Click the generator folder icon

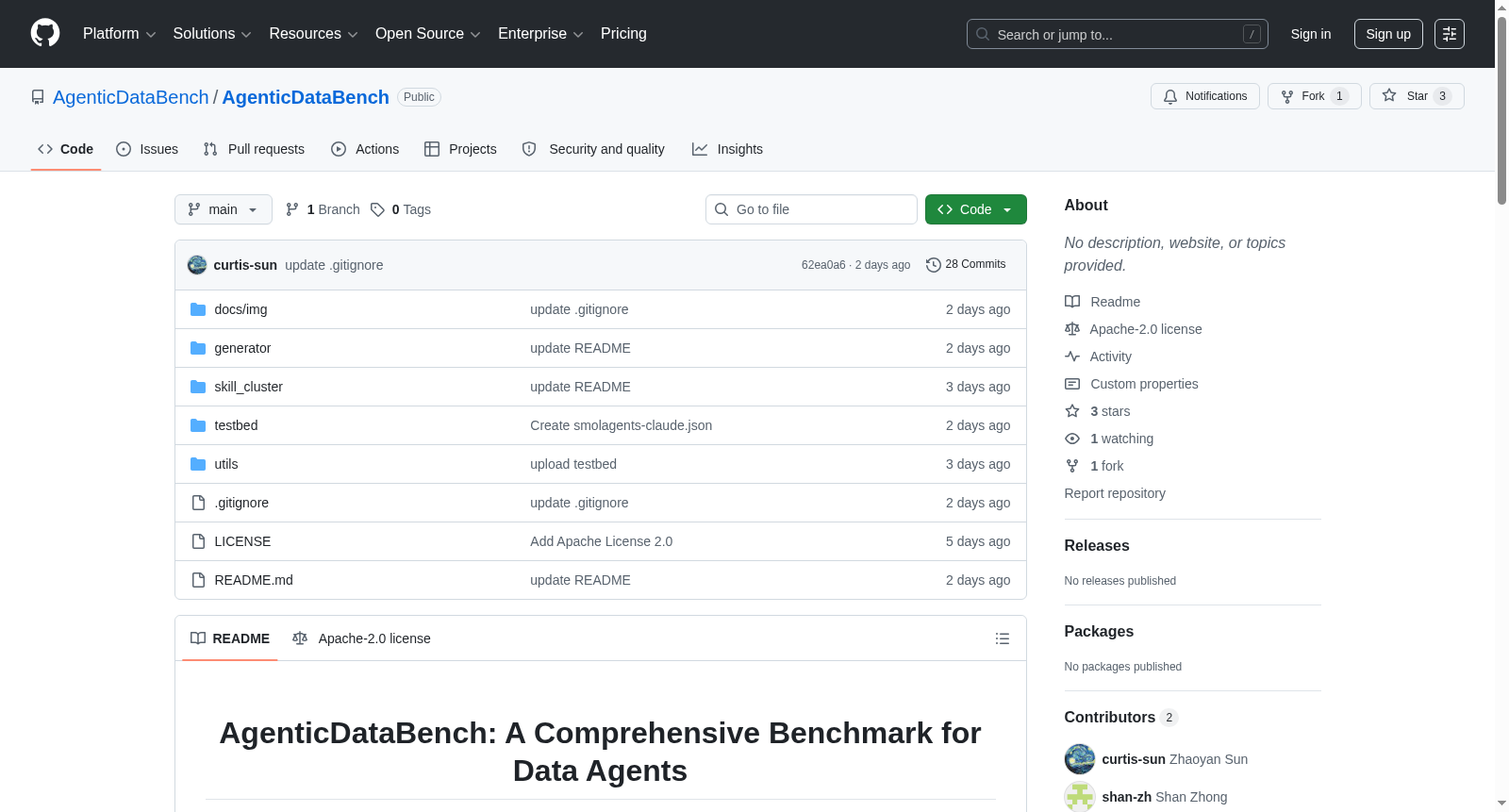[x=198, y=348]
